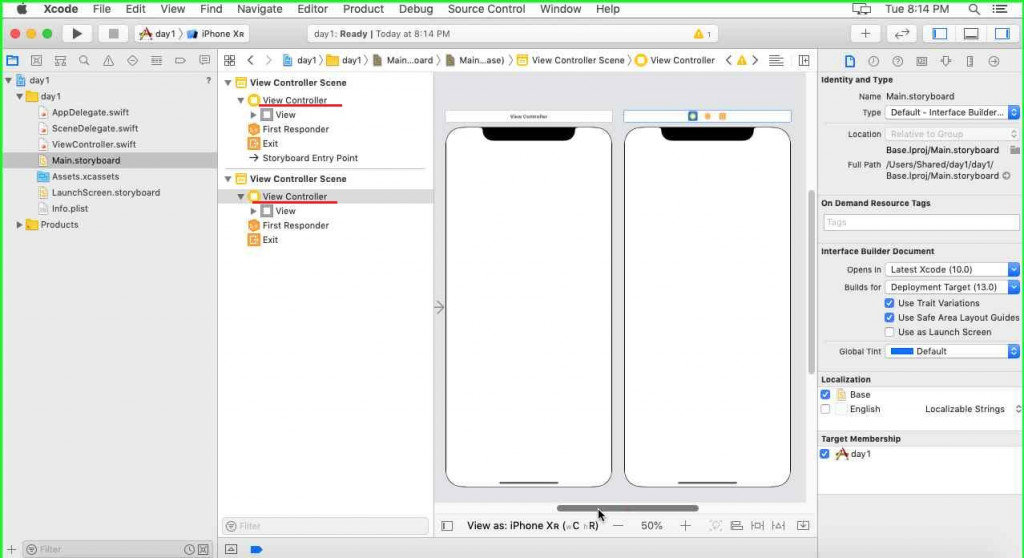Run the project with the Play button

click(76, 33)
